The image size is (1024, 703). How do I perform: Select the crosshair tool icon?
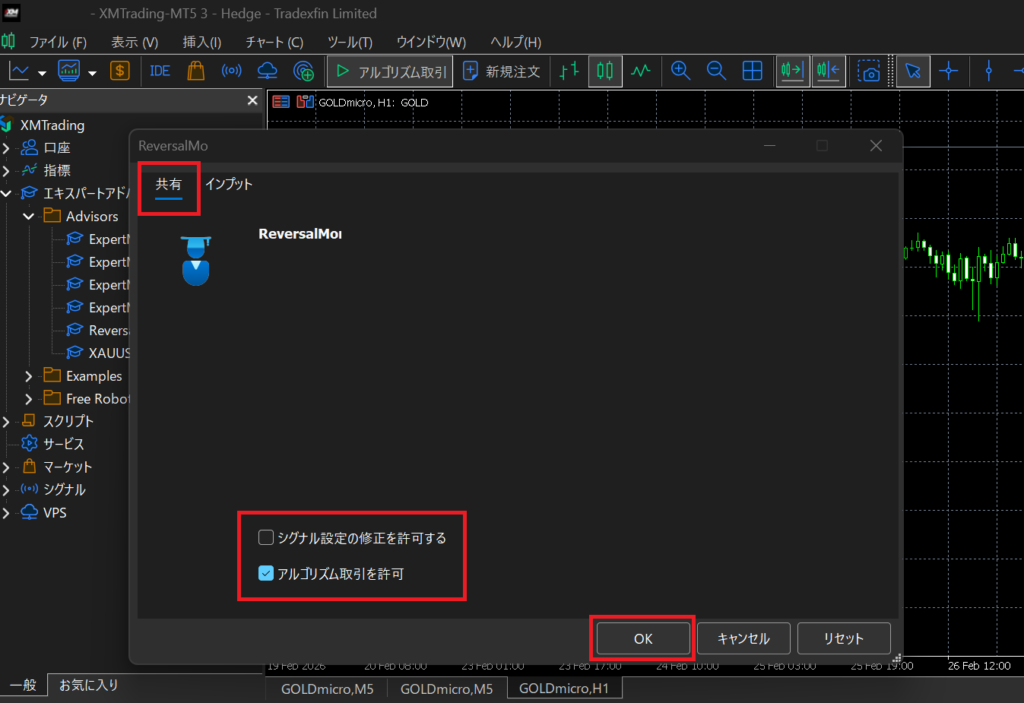click(949, 71)
